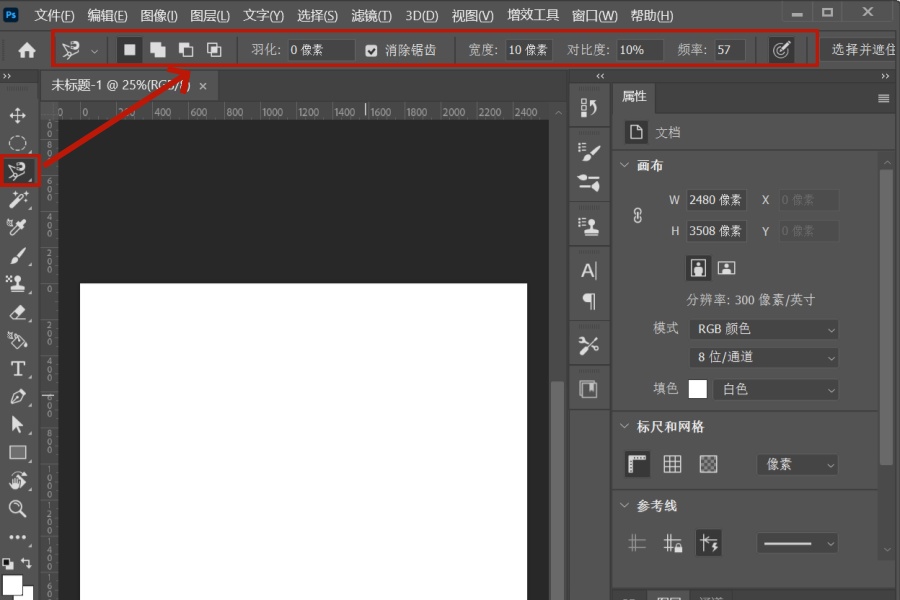Select the Paint Bucket tool

click(x=17, y=340)
